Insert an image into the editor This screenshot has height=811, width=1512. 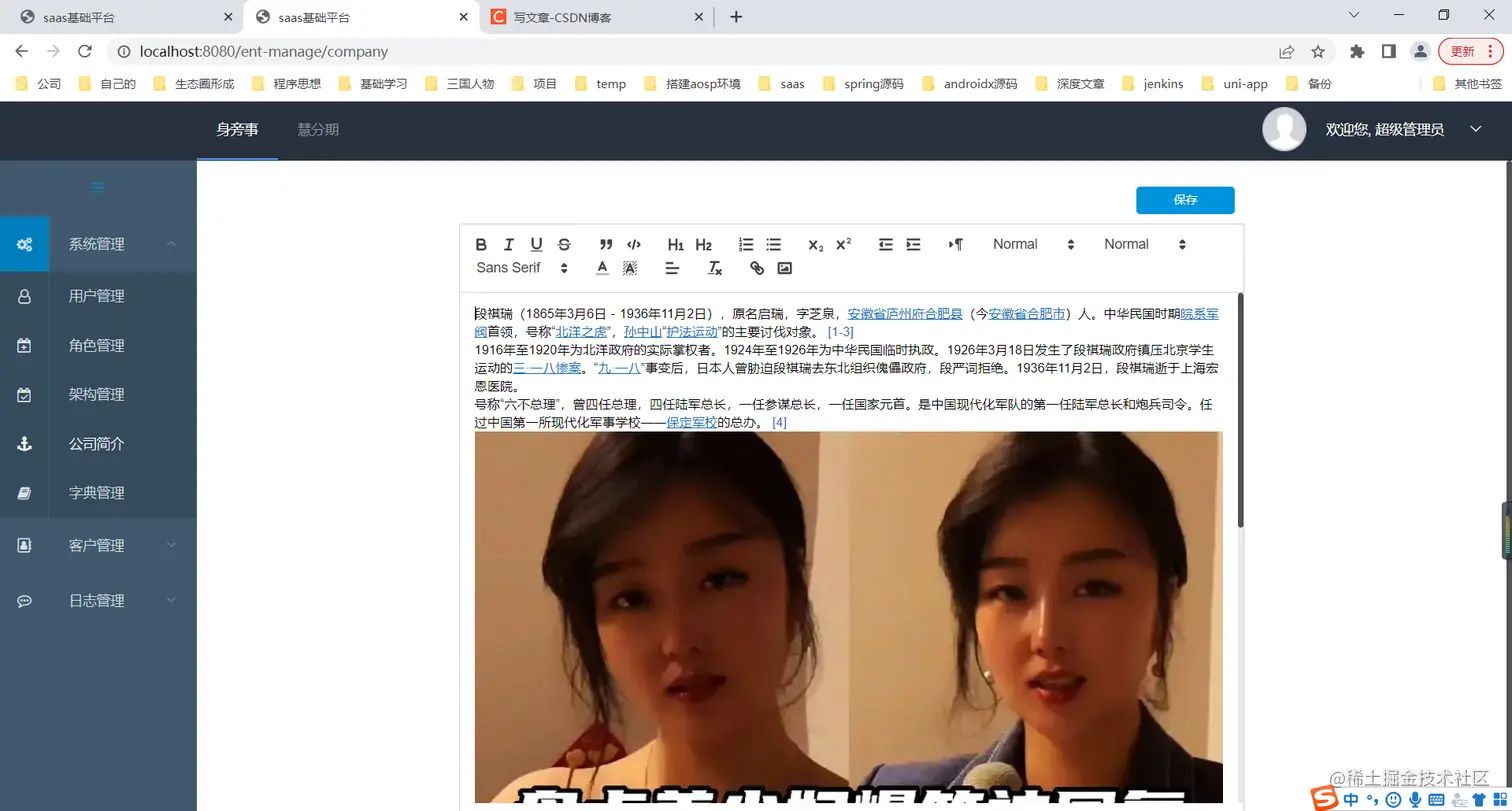coord(785,268)
